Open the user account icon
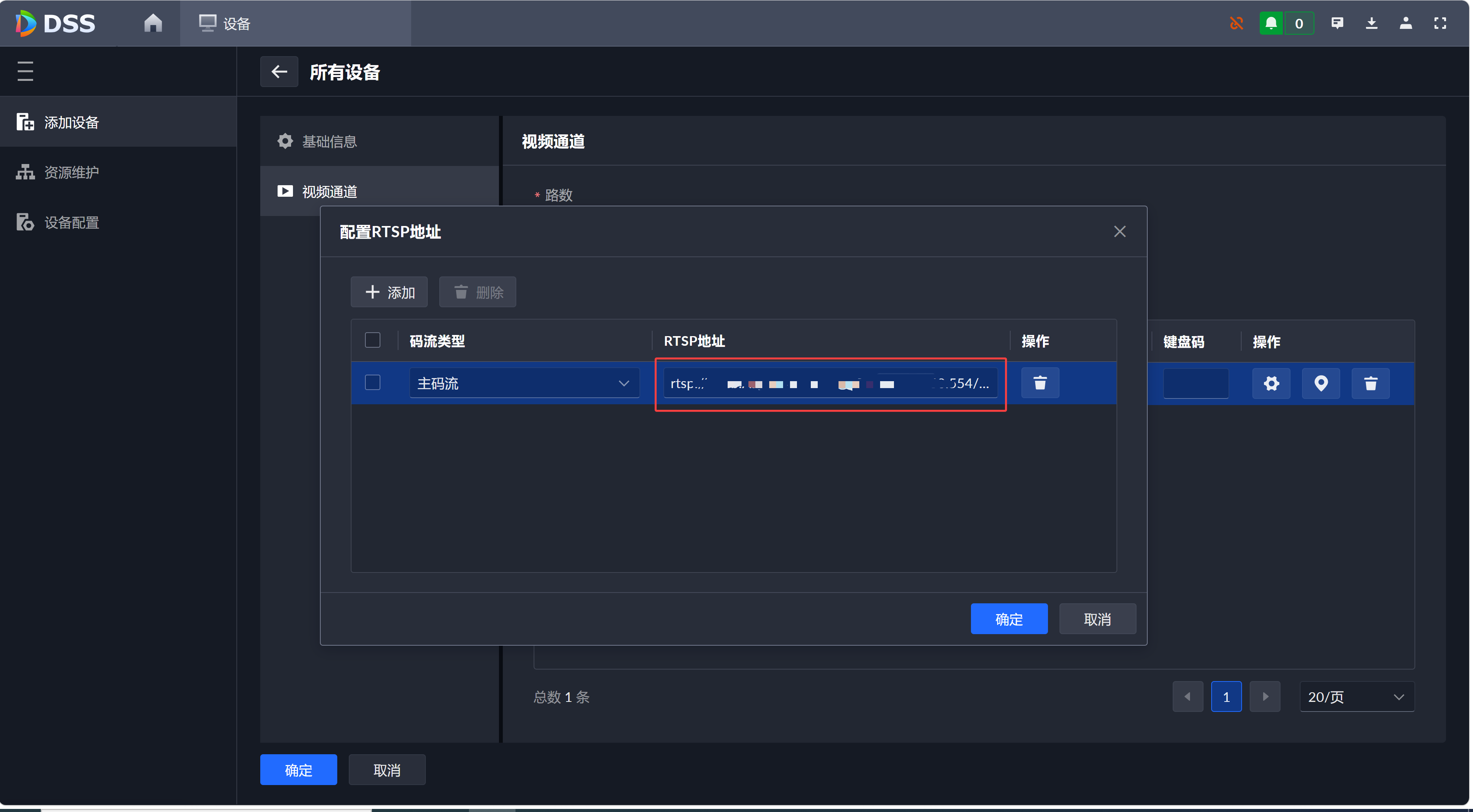 point(1406,23)
